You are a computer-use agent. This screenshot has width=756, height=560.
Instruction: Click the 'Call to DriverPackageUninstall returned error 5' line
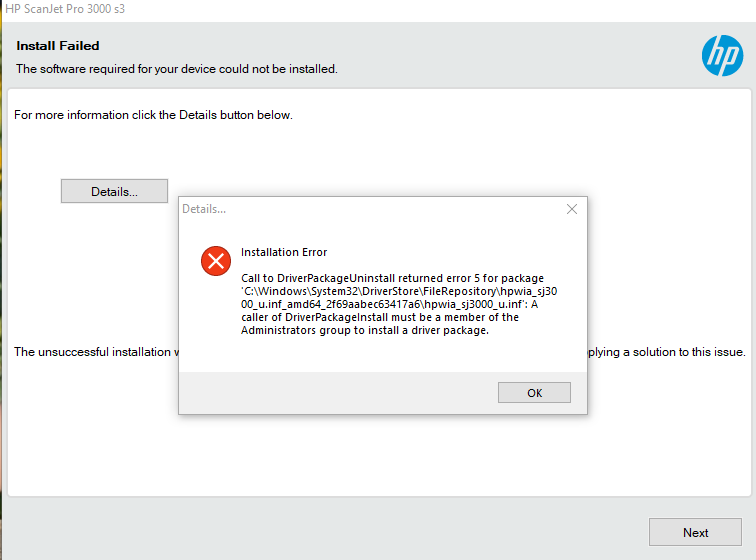point(392,278)
